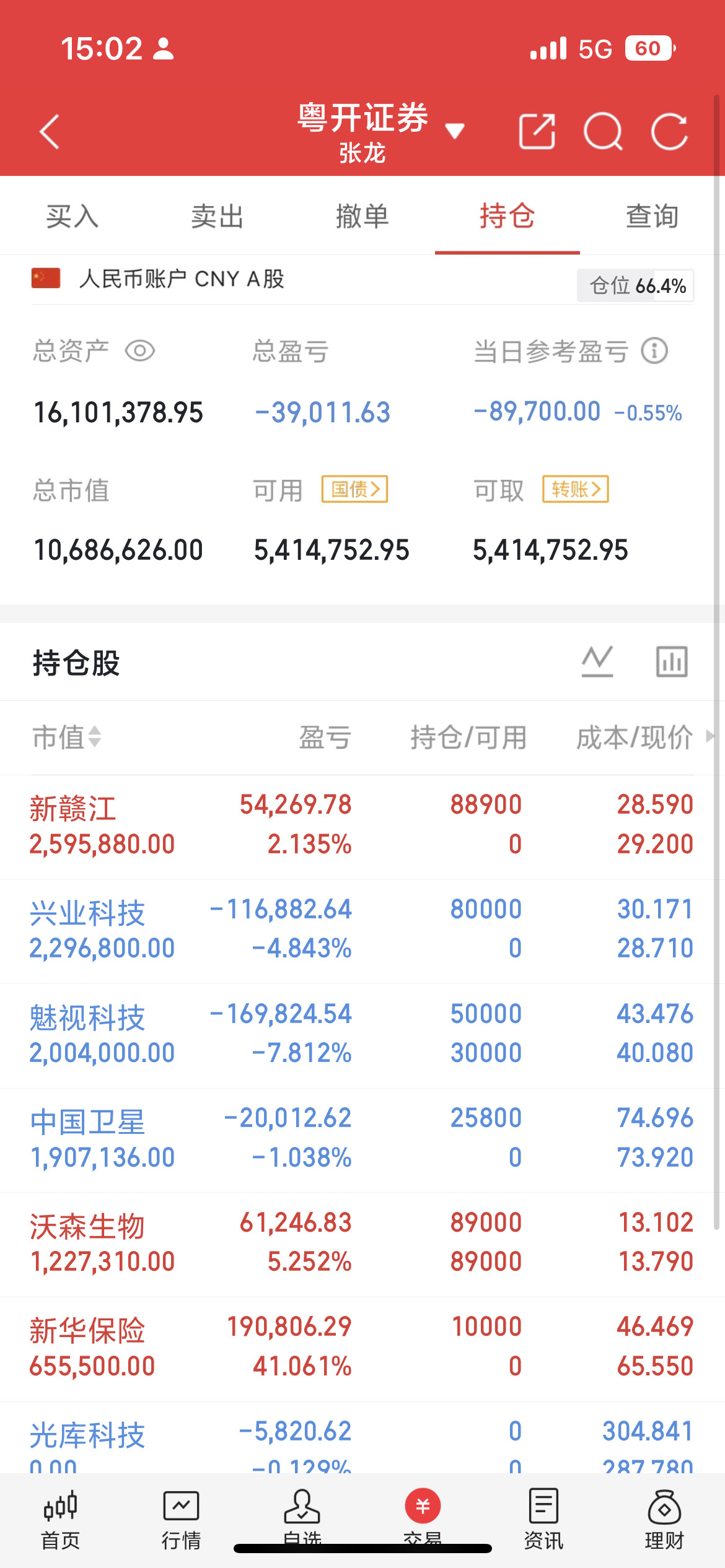
Task: Tap 兴业科技 market value 2,296,800.00
Action: pyautogui.click(x=102, y=948)
